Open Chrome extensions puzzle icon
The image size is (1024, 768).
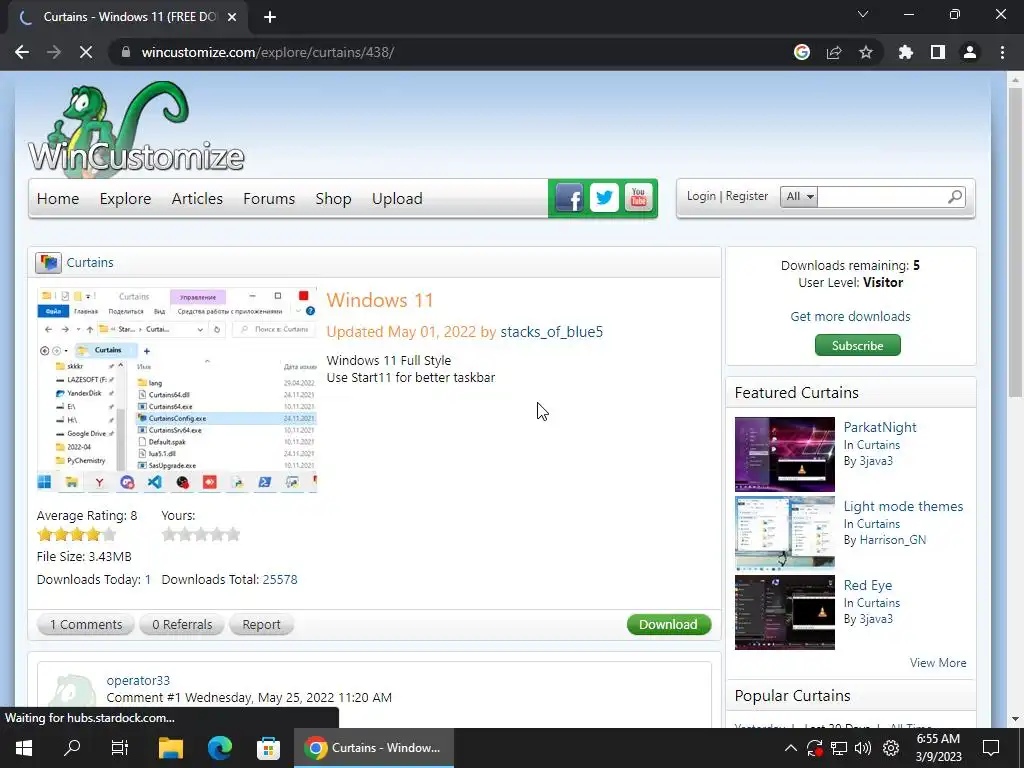click(905, 52)
